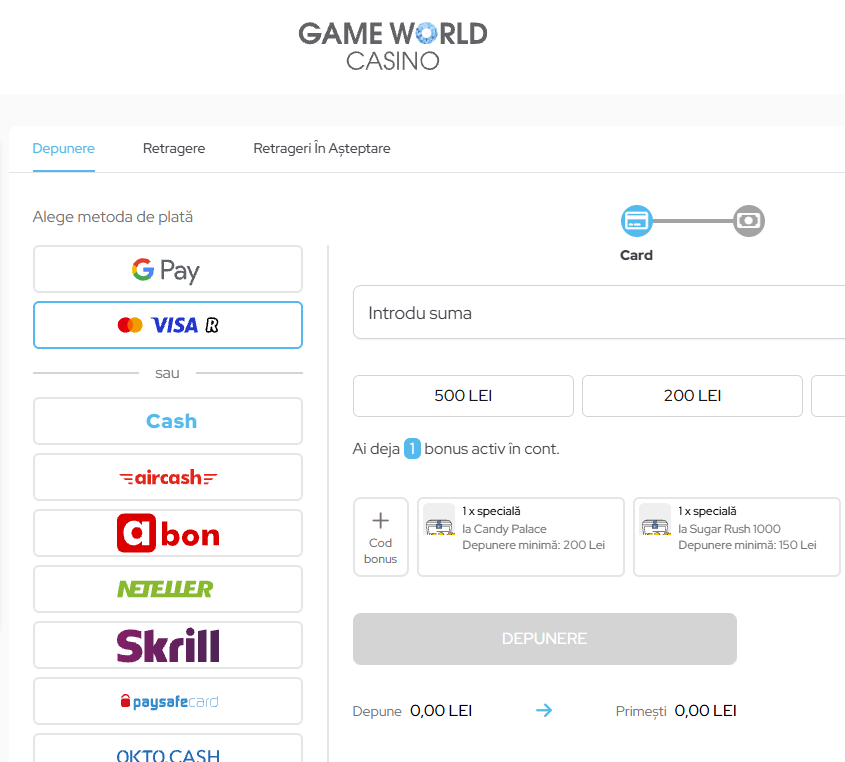Screen dimensions: 845x762
Task: Click the Depune 0,00 LEI value
Action: (441, 711)
